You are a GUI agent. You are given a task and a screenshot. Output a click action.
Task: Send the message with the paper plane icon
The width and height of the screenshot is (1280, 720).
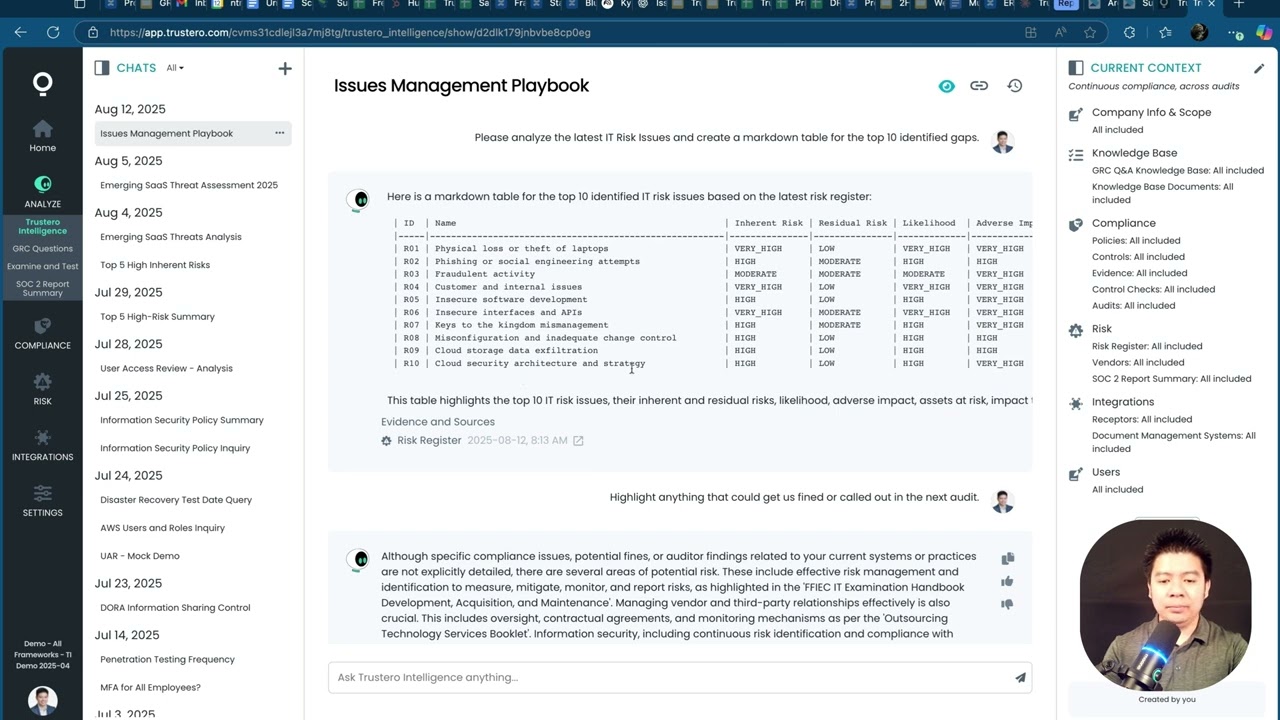pyautogui.click(x=1020, y=678)
